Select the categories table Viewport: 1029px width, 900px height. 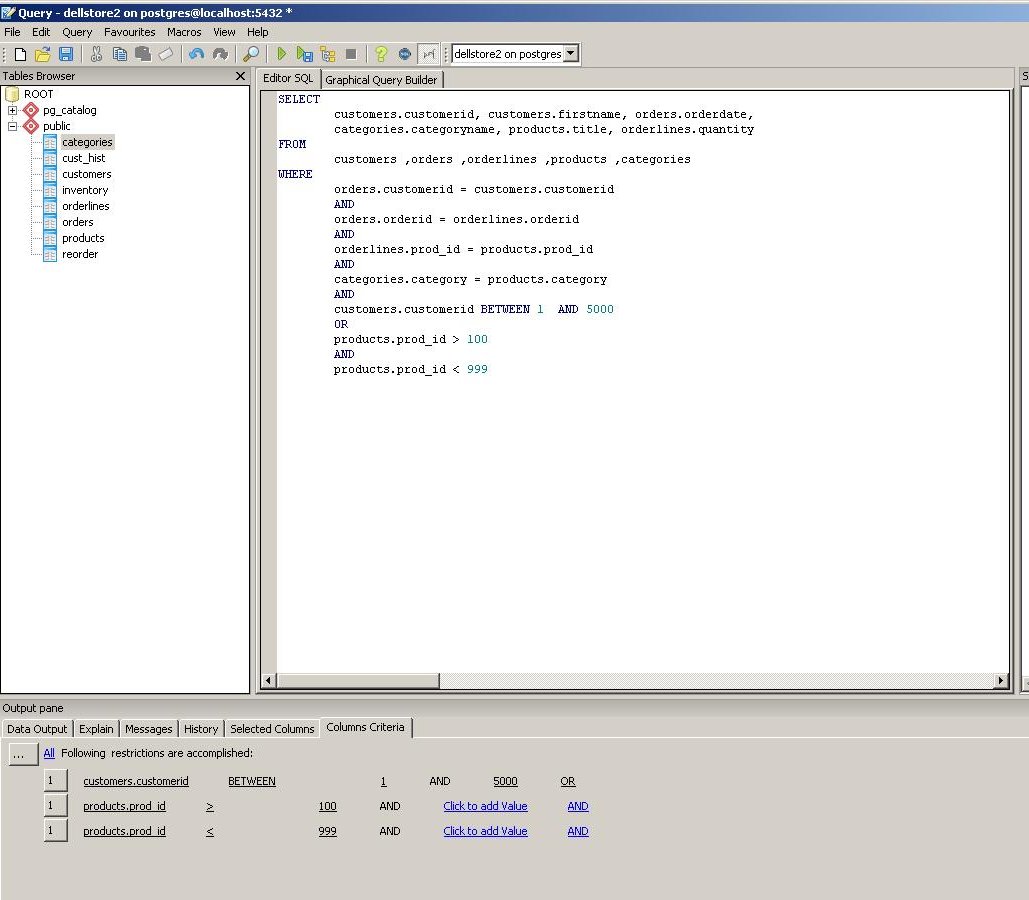click(x=87, y=142)
